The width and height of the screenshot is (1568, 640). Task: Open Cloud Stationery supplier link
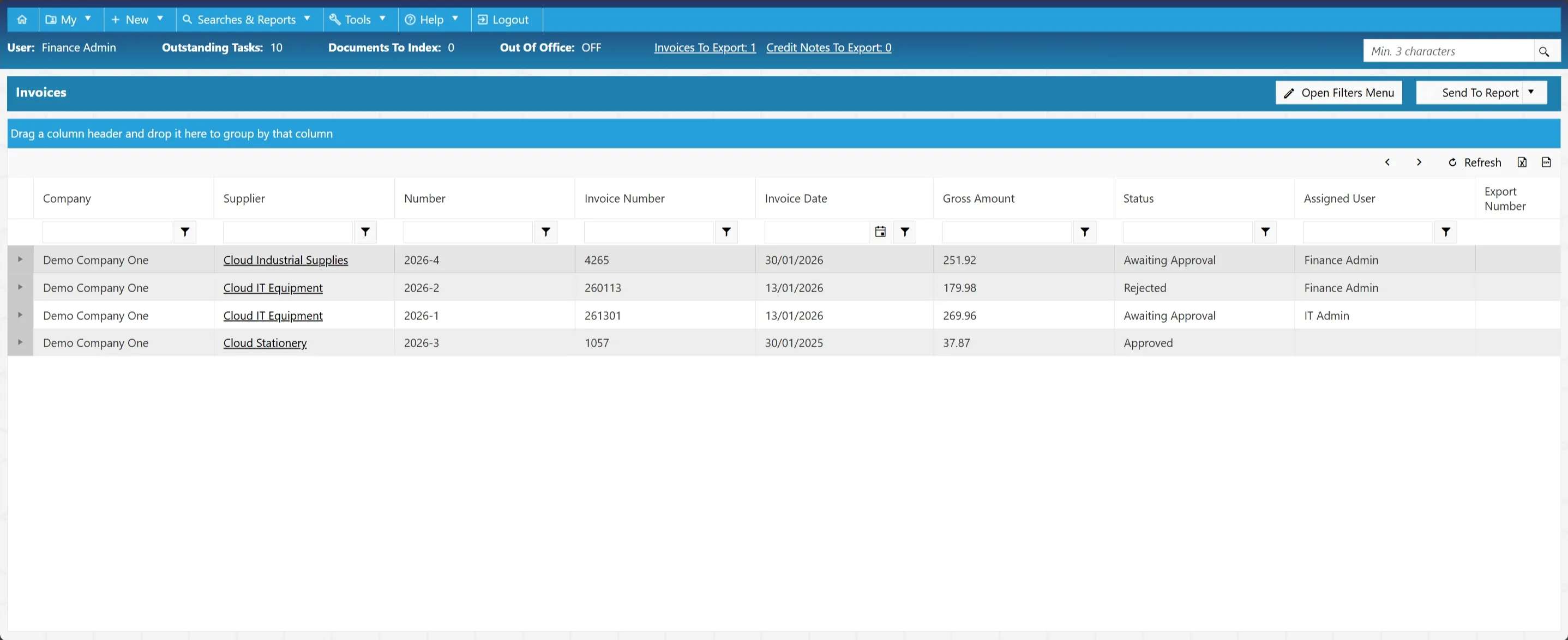(265, 343)
